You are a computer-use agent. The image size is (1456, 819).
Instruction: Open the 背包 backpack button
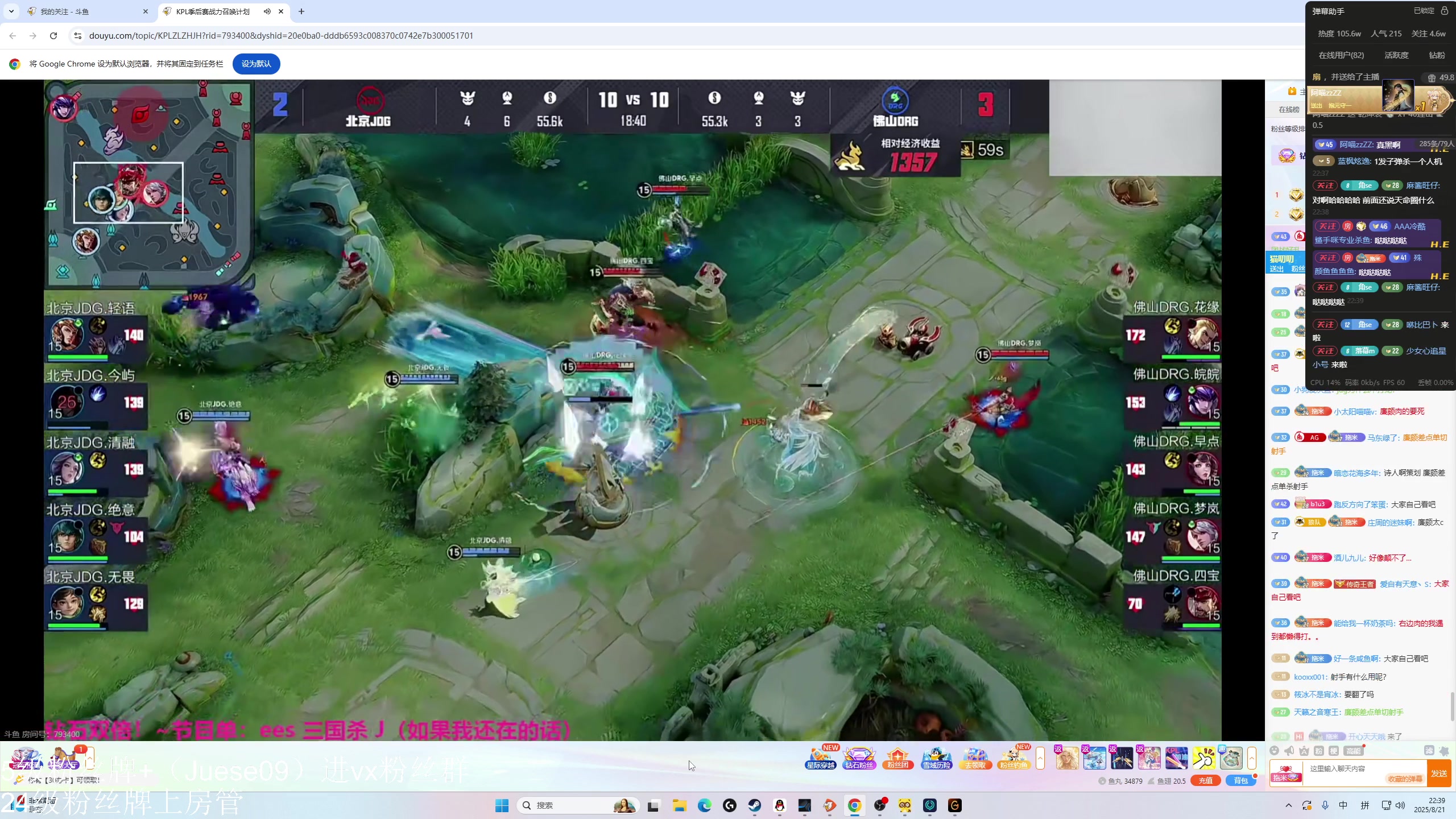pos(1240,781)
